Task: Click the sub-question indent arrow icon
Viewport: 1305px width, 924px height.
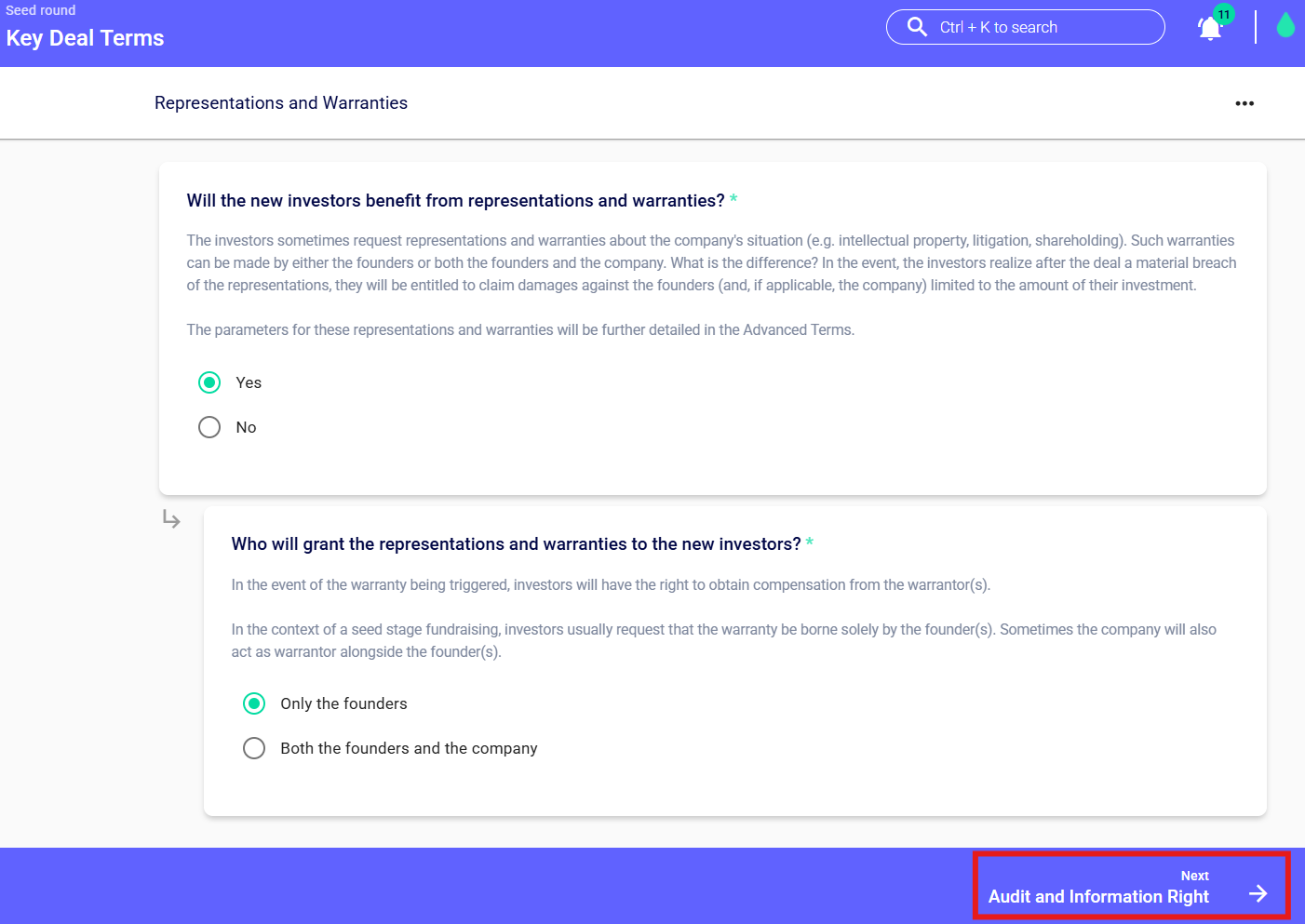Action: (x=171, y=519)
